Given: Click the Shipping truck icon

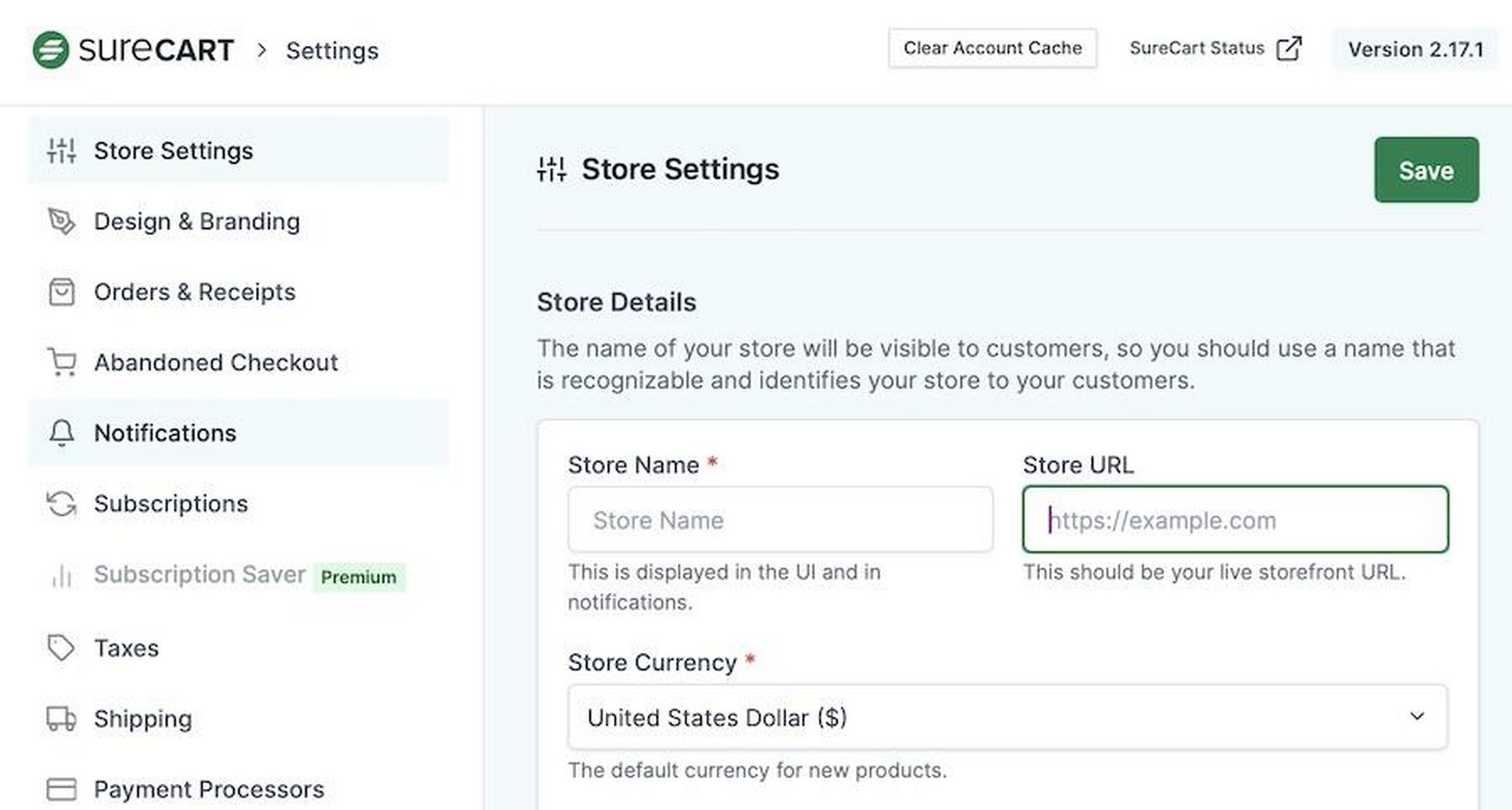Looking at the screenshot, I should click(x=61, y=718).
